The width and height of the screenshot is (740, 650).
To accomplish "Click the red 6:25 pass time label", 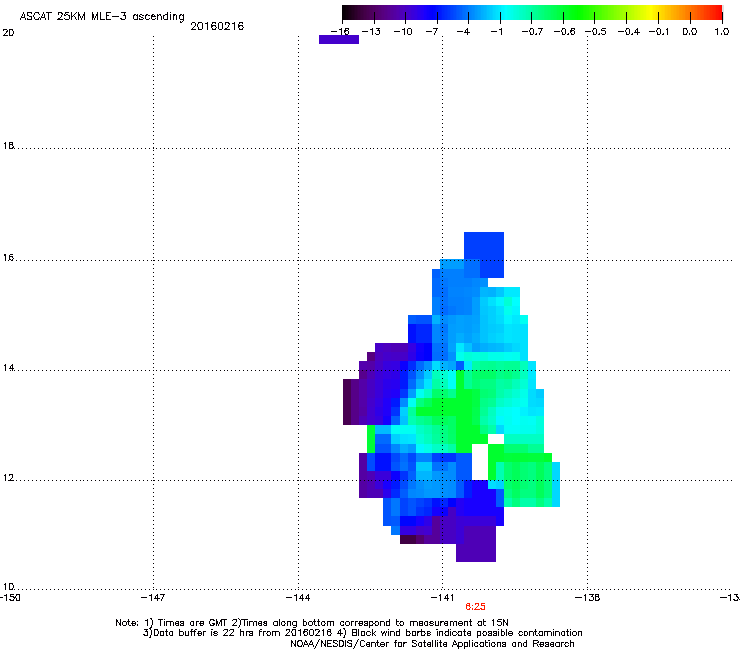I will (x=475, y=607).
